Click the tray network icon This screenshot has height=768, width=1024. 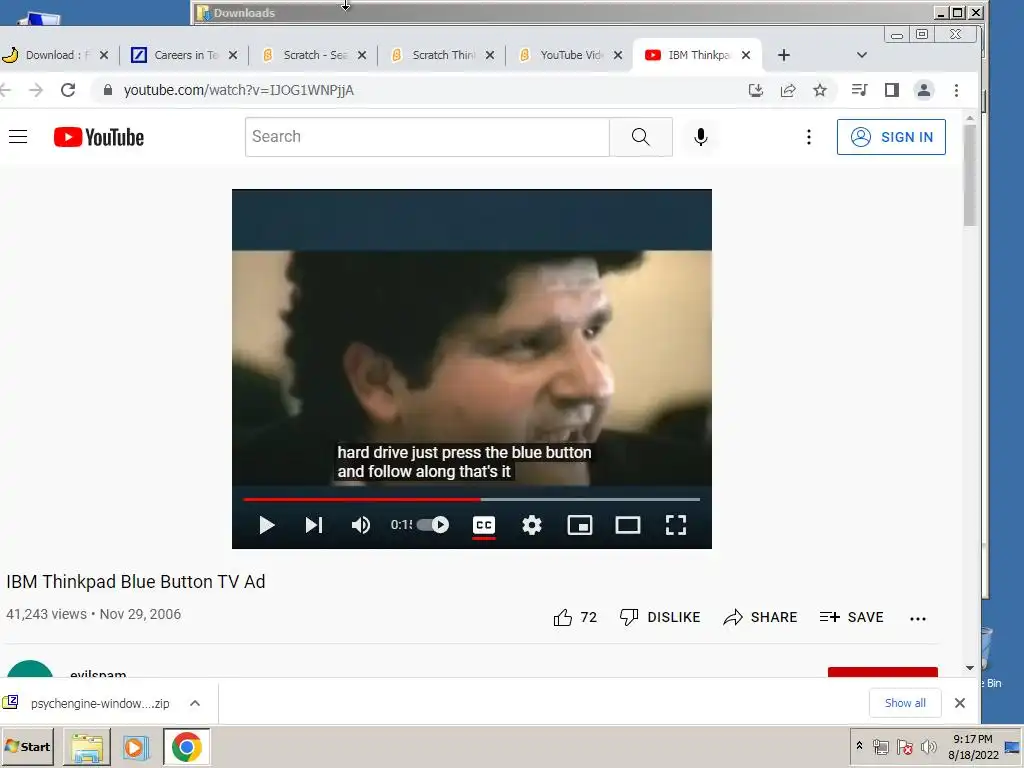(880, 746)
